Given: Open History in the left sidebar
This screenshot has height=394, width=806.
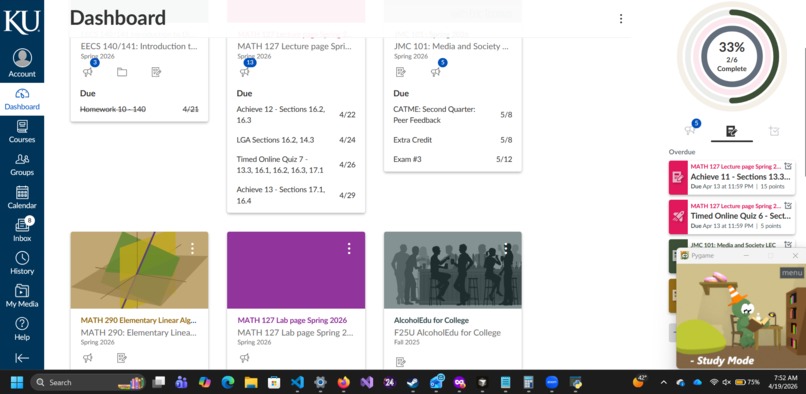Looking at the screenshot, I should pyautogui.click(x=22, y=263).
